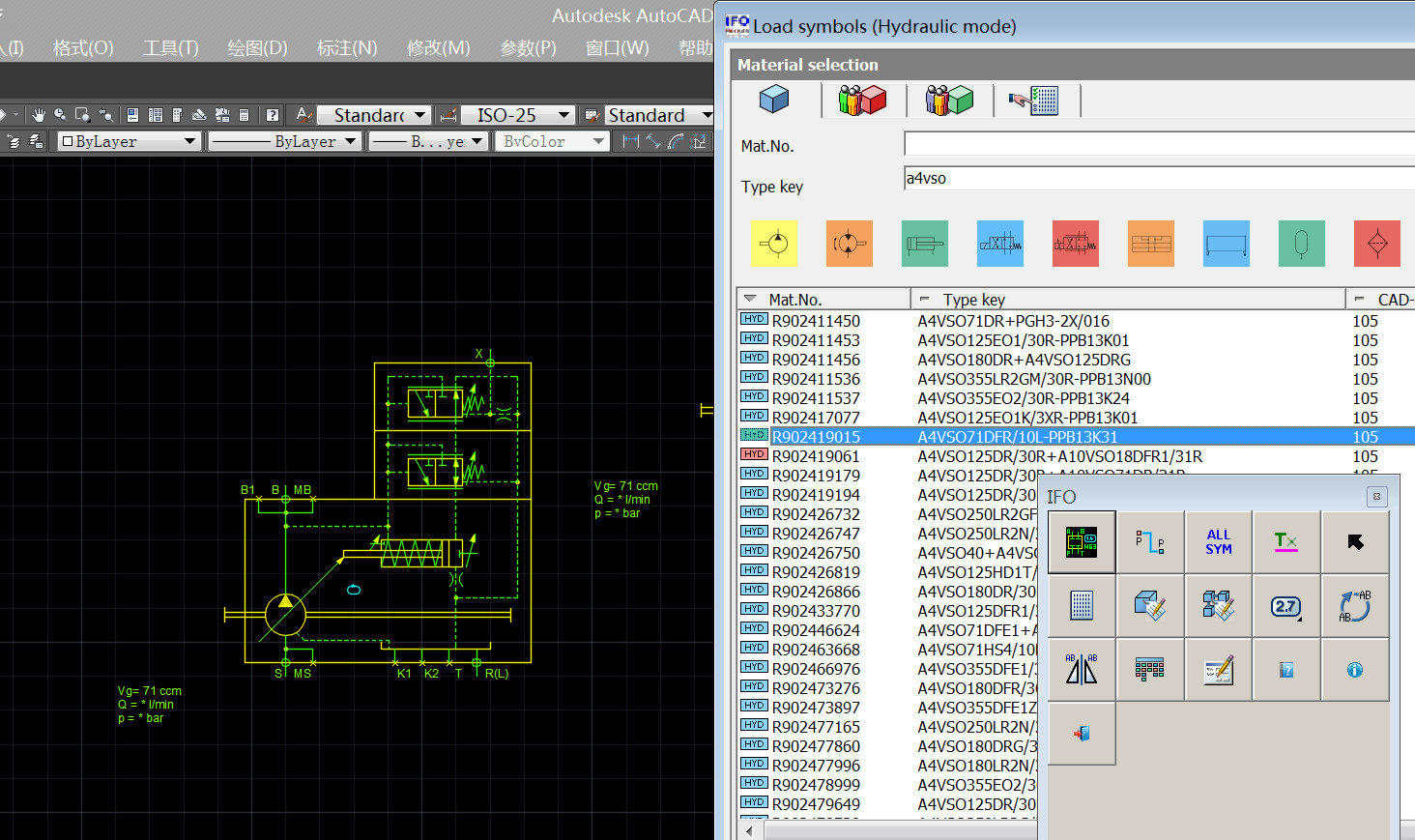Edit multiple components with cubes-pencil icon

[x=1219, y=606]
